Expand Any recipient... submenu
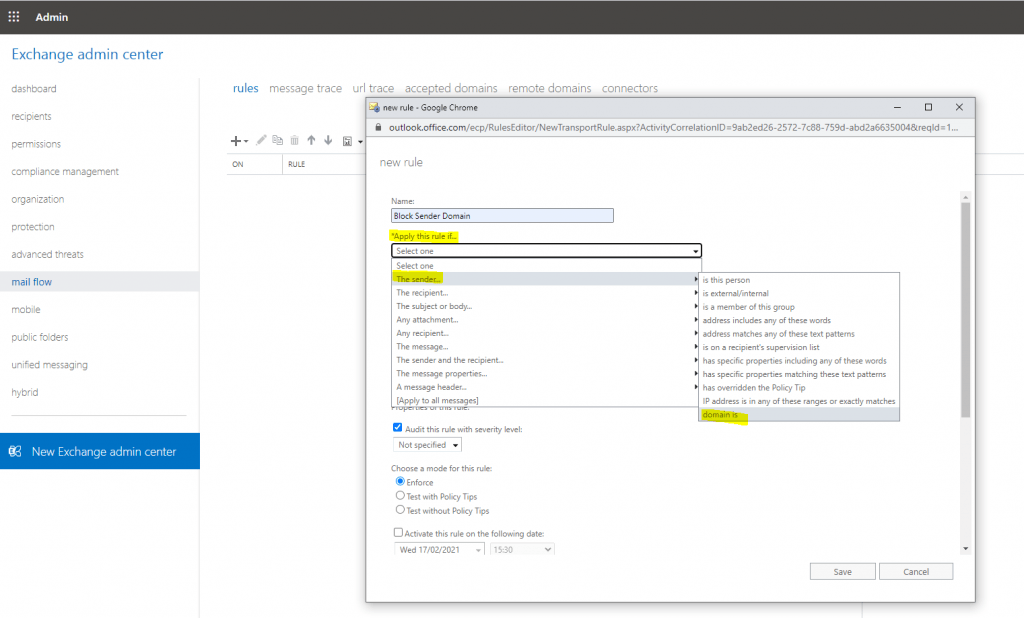 click(x=546, y=333)
